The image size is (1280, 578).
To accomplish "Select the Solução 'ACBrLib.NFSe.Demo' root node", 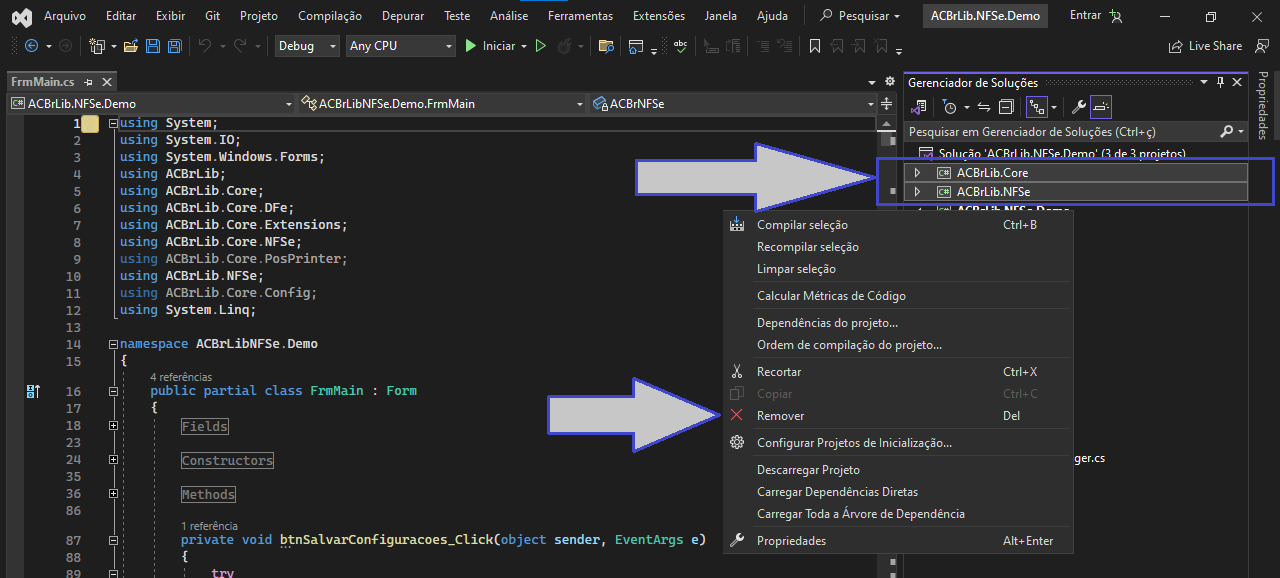I will click(1062, 154).
